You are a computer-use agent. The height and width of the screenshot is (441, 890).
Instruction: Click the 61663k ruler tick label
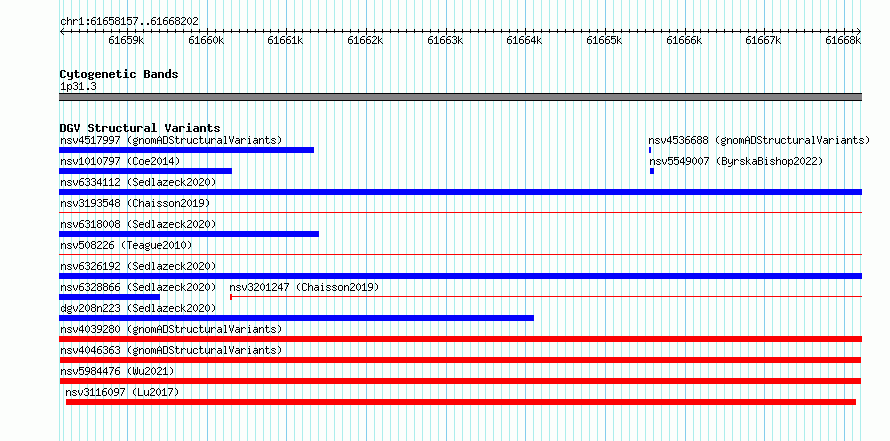(x=446, y=40)
